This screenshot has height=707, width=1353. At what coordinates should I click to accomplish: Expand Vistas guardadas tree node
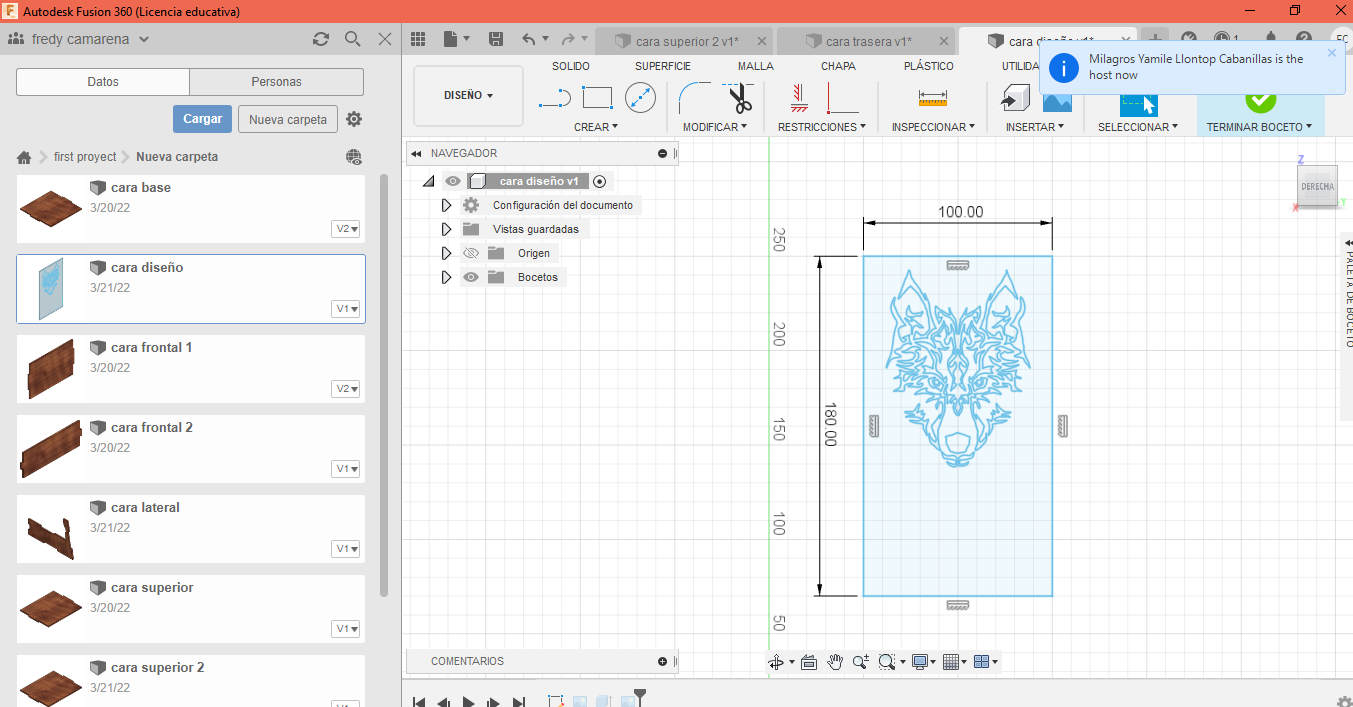[446, 229]
